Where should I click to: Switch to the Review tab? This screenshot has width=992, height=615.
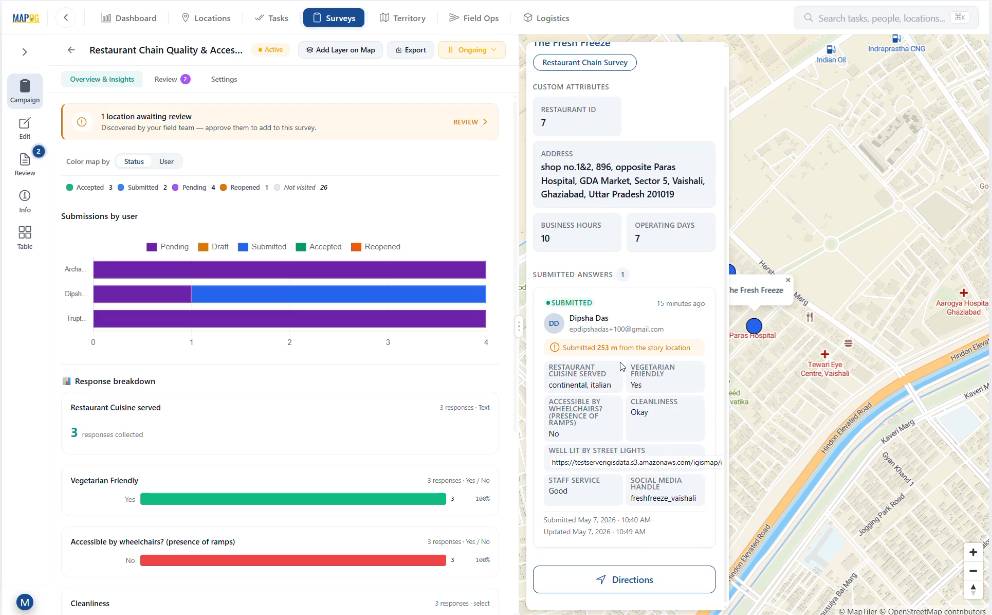coord(172,80)
